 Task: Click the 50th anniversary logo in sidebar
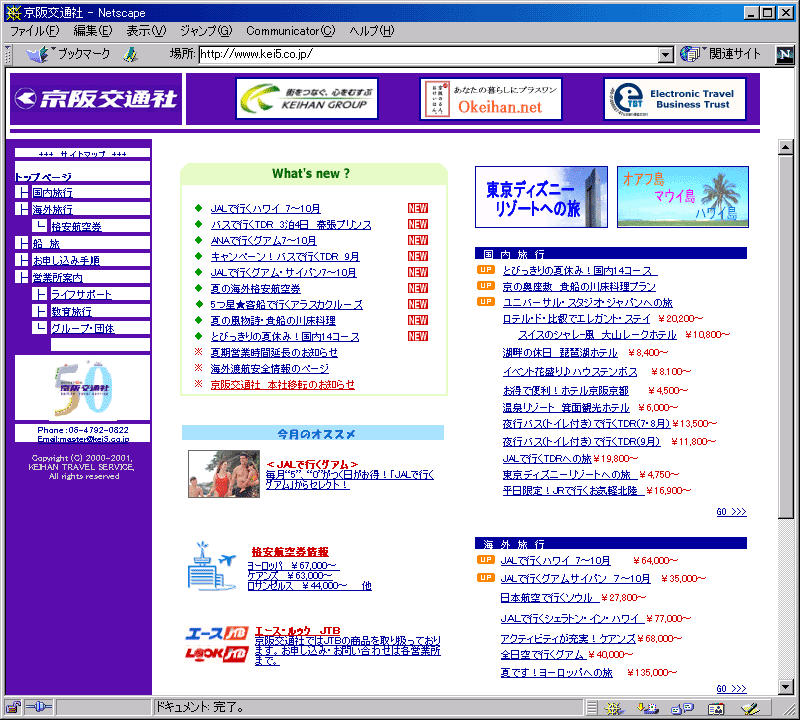(83, 388)
